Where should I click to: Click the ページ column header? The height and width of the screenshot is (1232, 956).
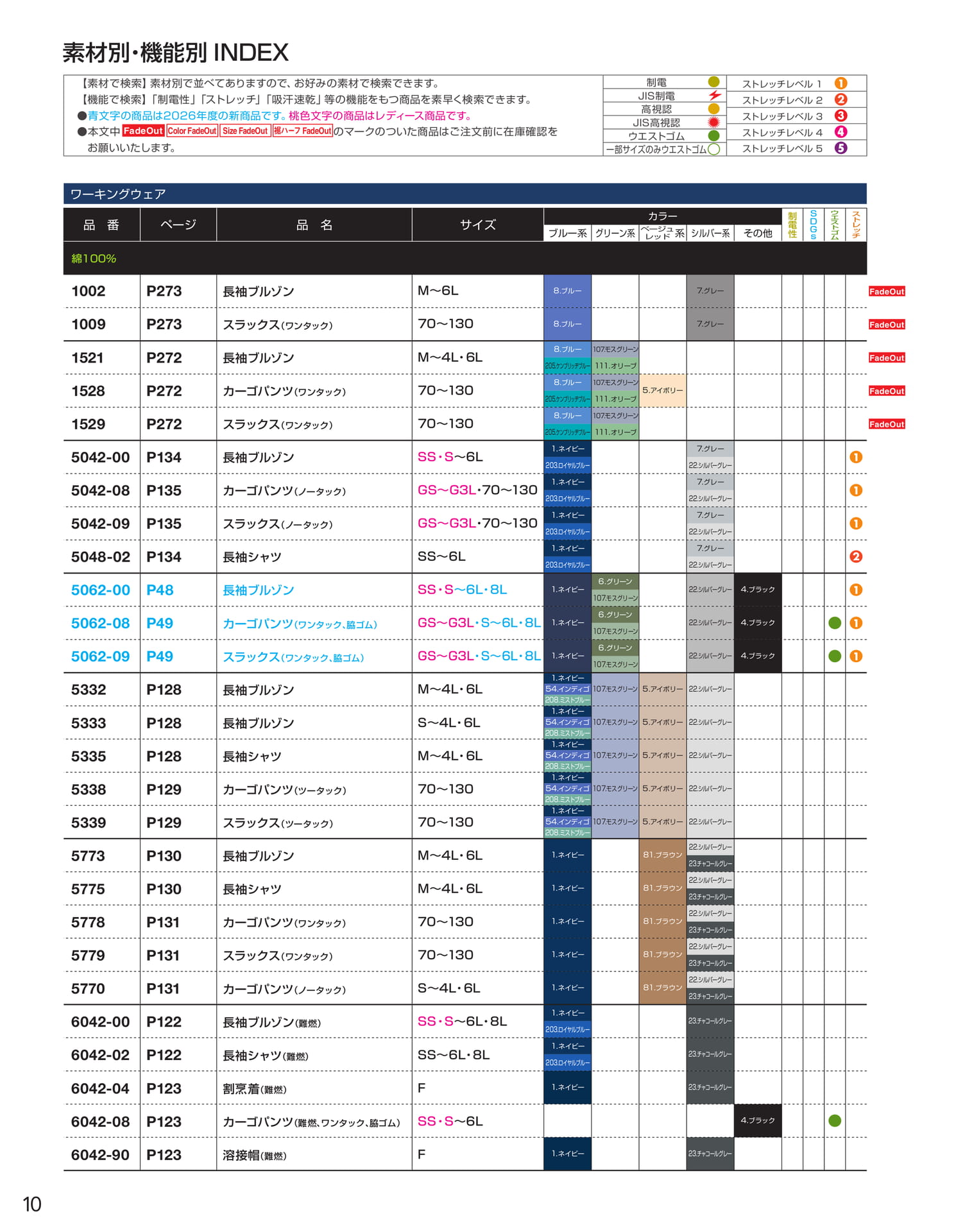pos(178,225)
